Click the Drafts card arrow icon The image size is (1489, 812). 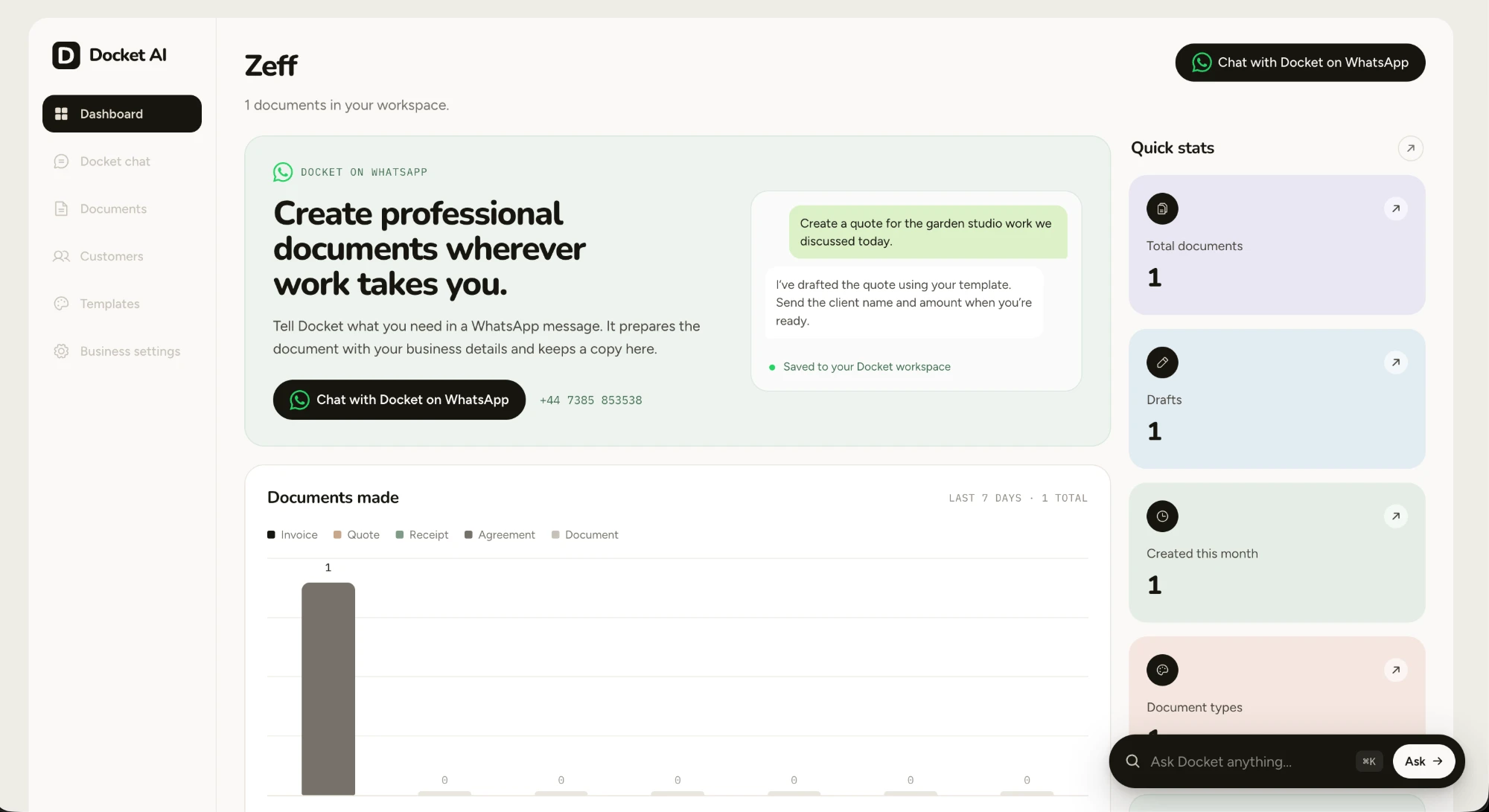[x=1396, y=362]
